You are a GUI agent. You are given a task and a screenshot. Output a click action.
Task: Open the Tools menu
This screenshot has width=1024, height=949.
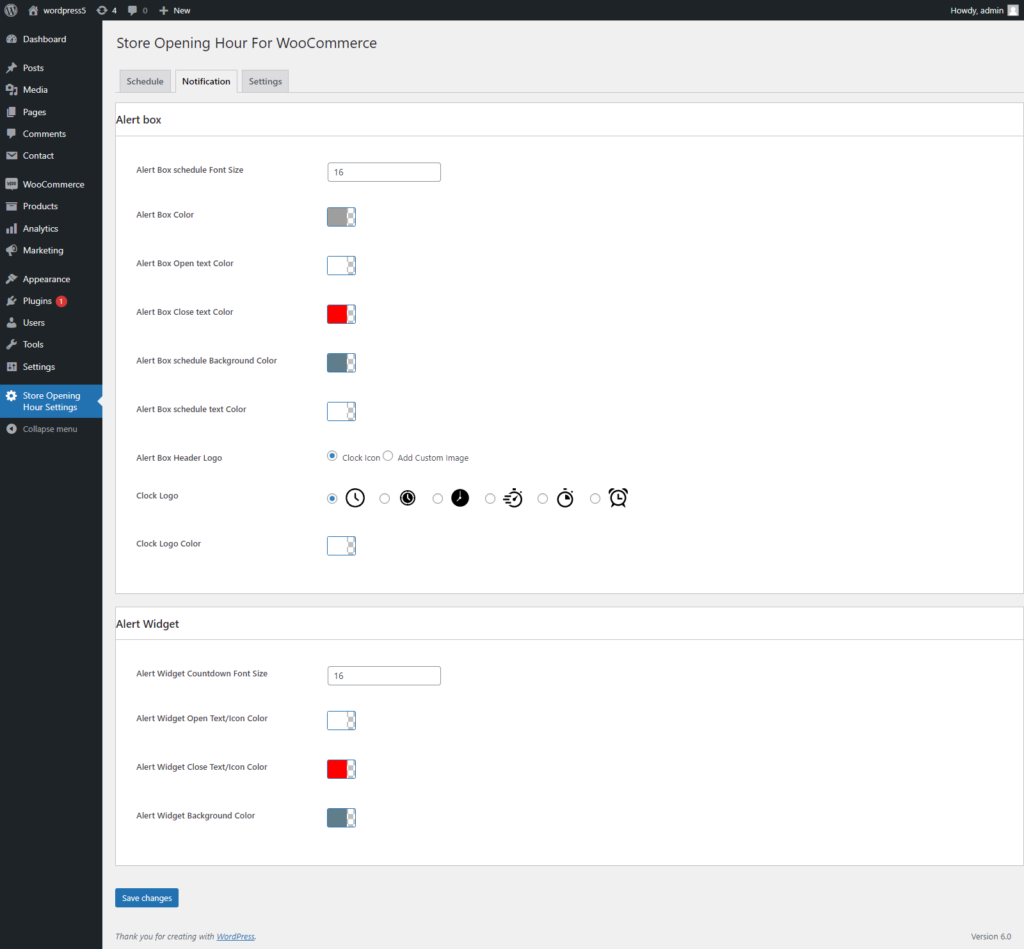51,345
